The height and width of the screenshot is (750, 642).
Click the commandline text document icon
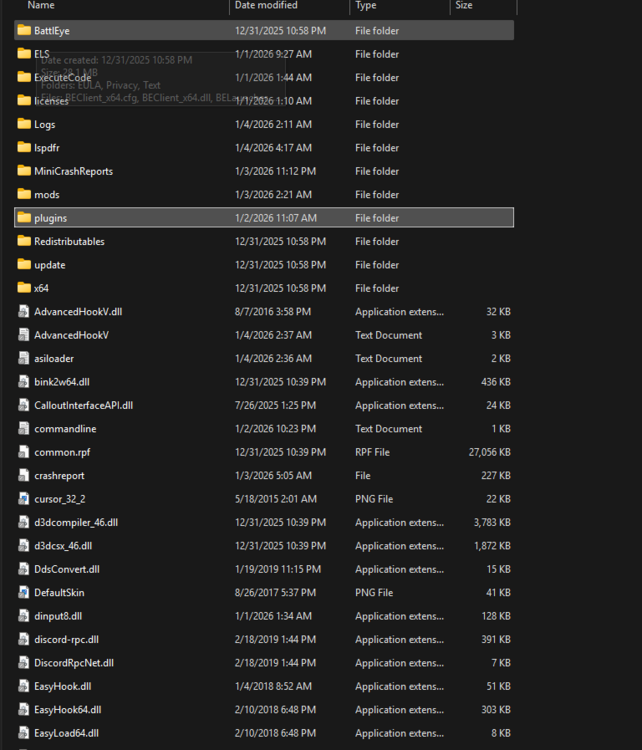pyautogui.click(x=23, y=429)
